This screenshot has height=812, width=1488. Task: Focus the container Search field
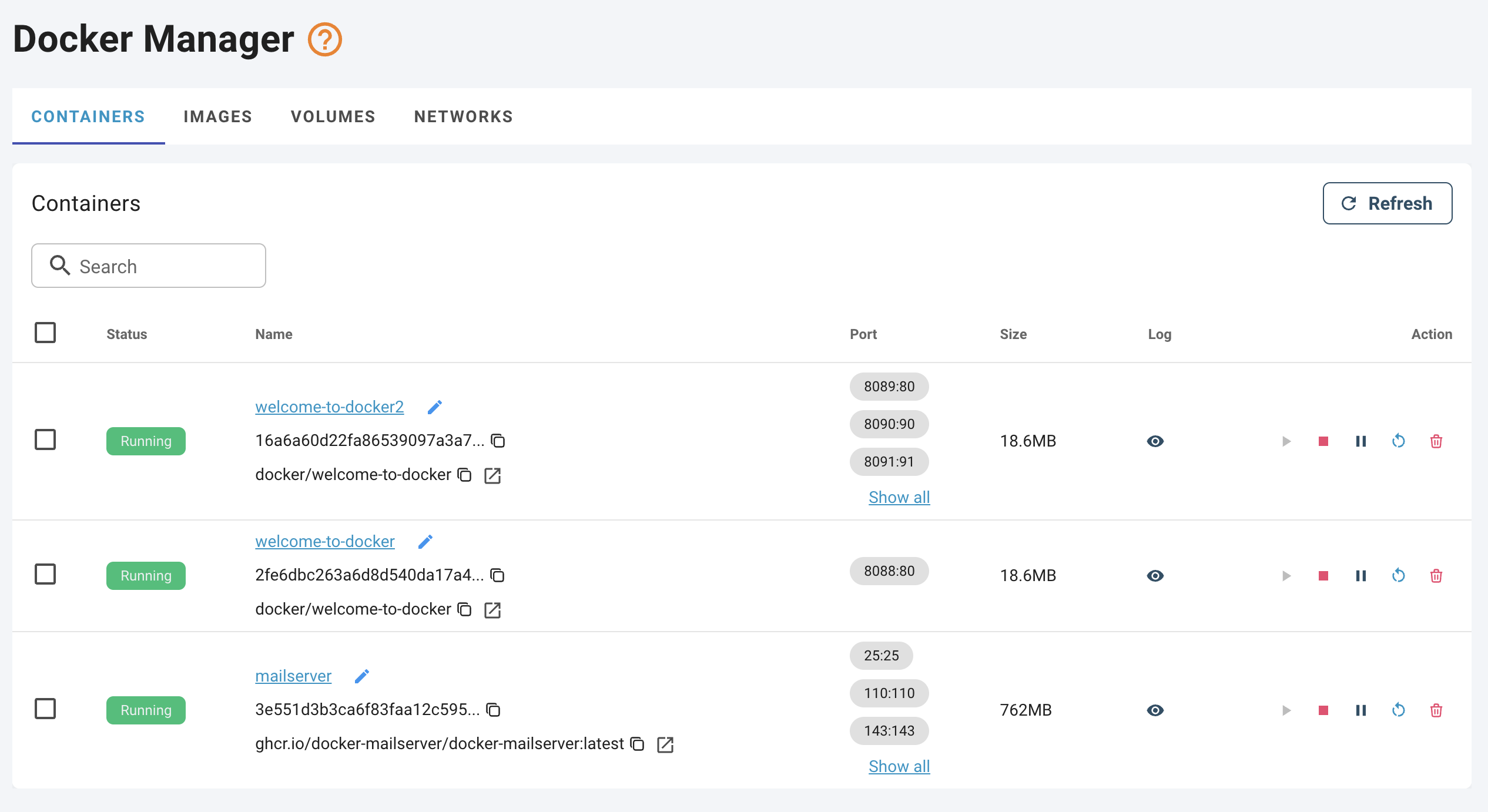coord(159,266)
